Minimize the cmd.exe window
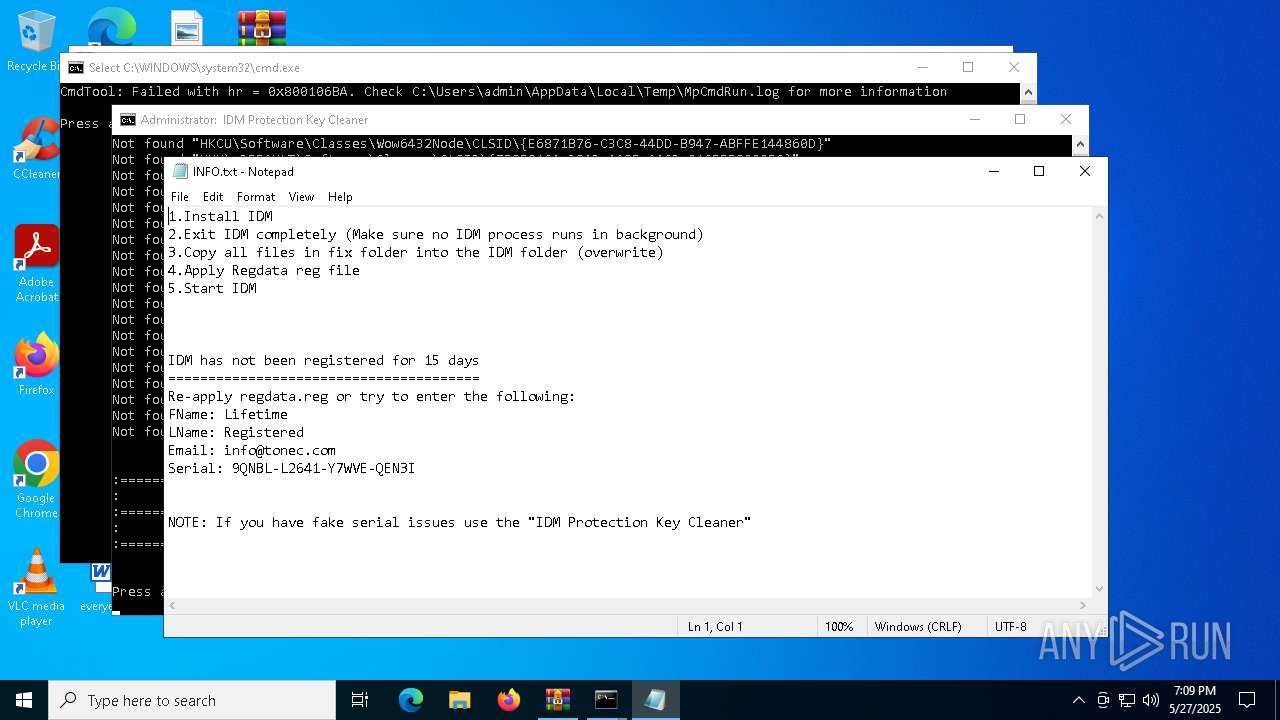 point(921,67)
